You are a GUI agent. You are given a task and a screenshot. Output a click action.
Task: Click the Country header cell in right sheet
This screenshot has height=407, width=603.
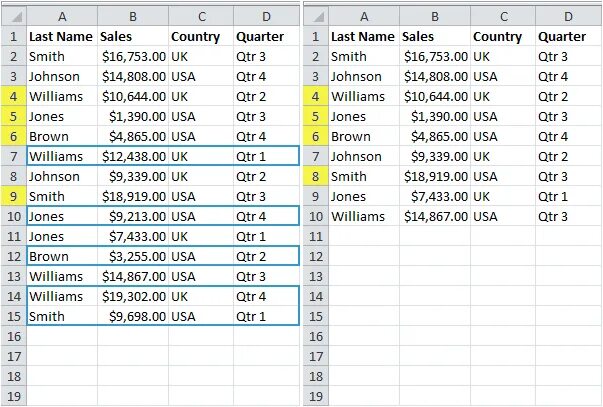coord(502,36)
